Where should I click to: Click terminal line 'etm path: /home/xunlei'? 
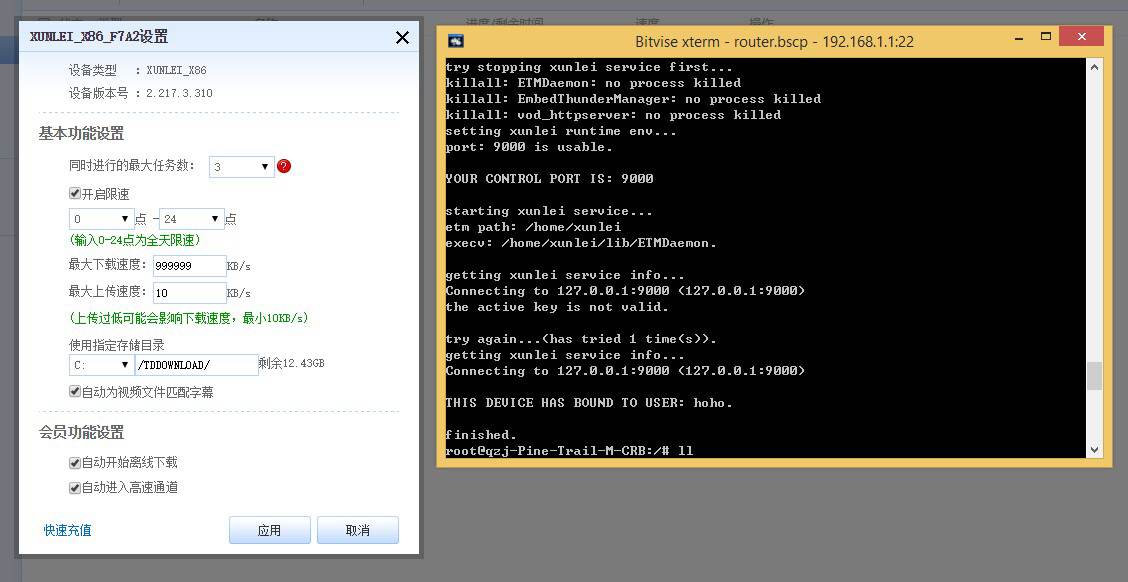pyautogui.click(x=533, y=227)
